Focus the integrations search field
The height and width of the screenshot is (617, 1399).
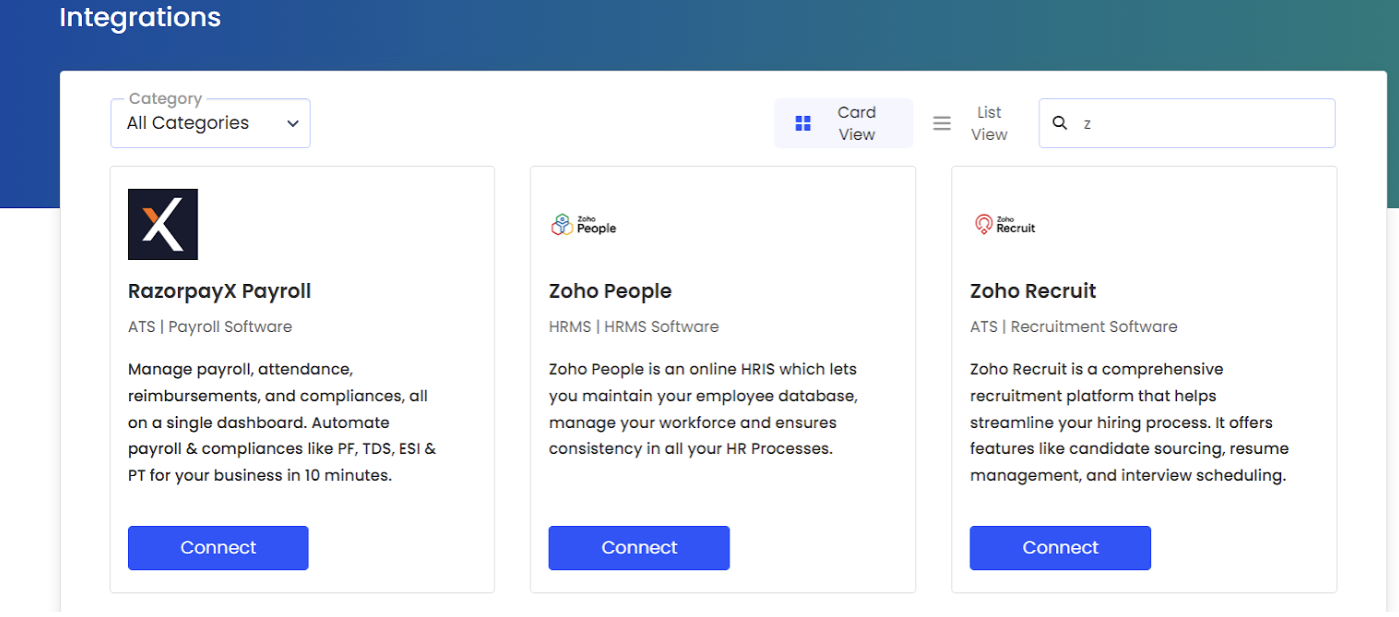point(1200,123)
